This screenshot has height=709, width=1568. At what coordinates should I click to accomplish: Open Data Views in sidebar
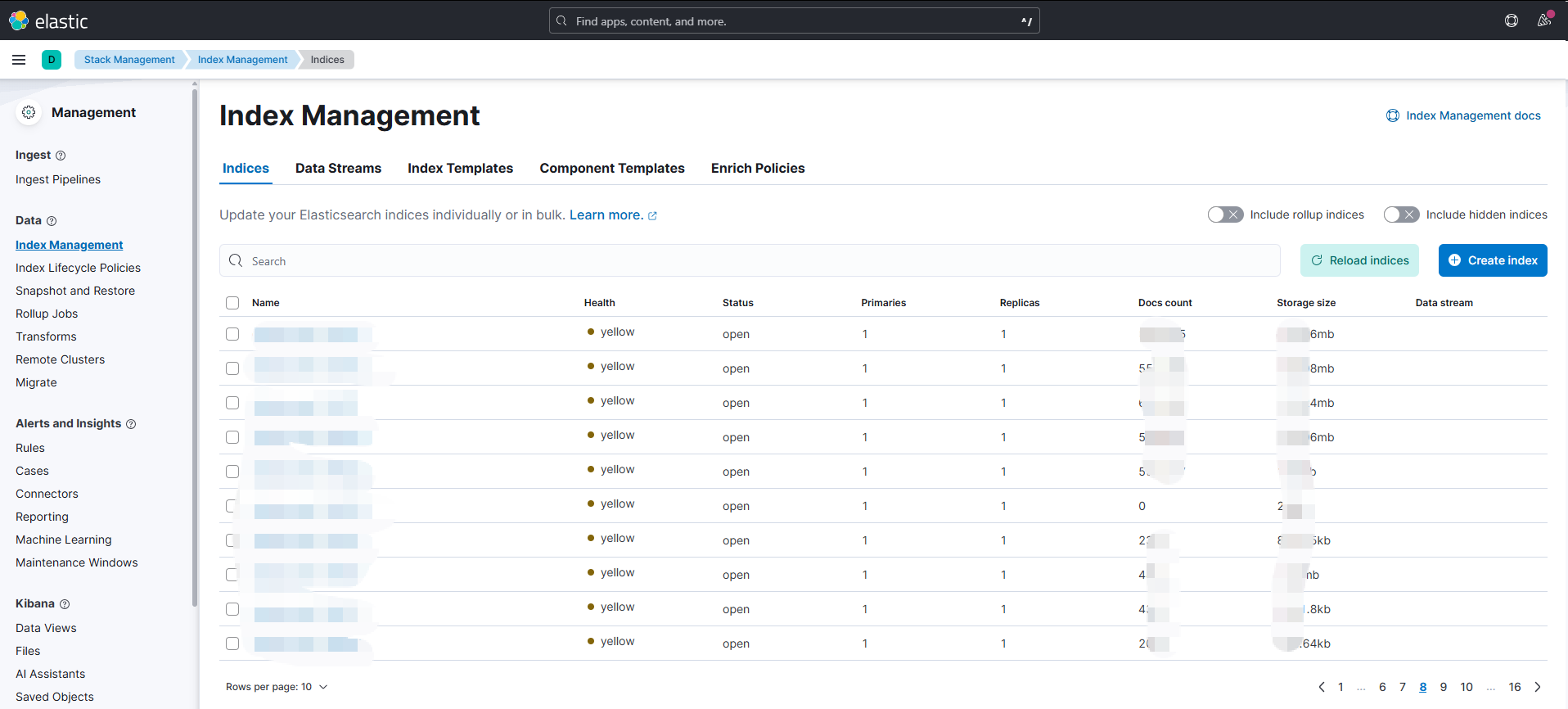46,628
